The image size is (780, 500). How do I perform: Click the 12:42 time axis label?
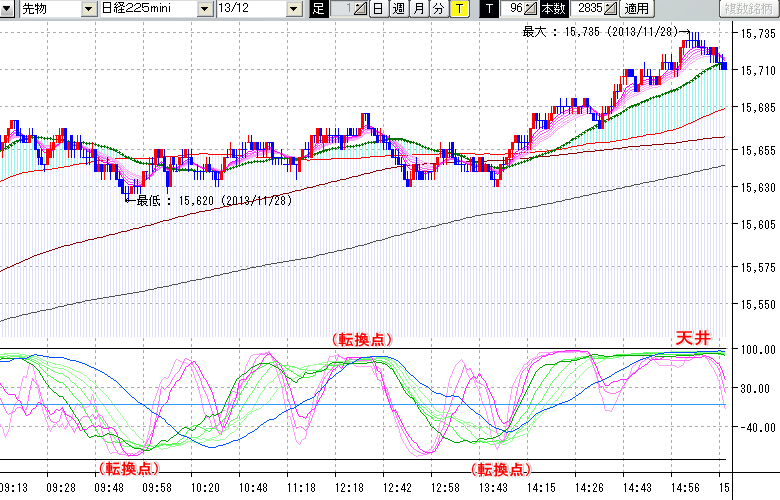(x=397, y=488)
